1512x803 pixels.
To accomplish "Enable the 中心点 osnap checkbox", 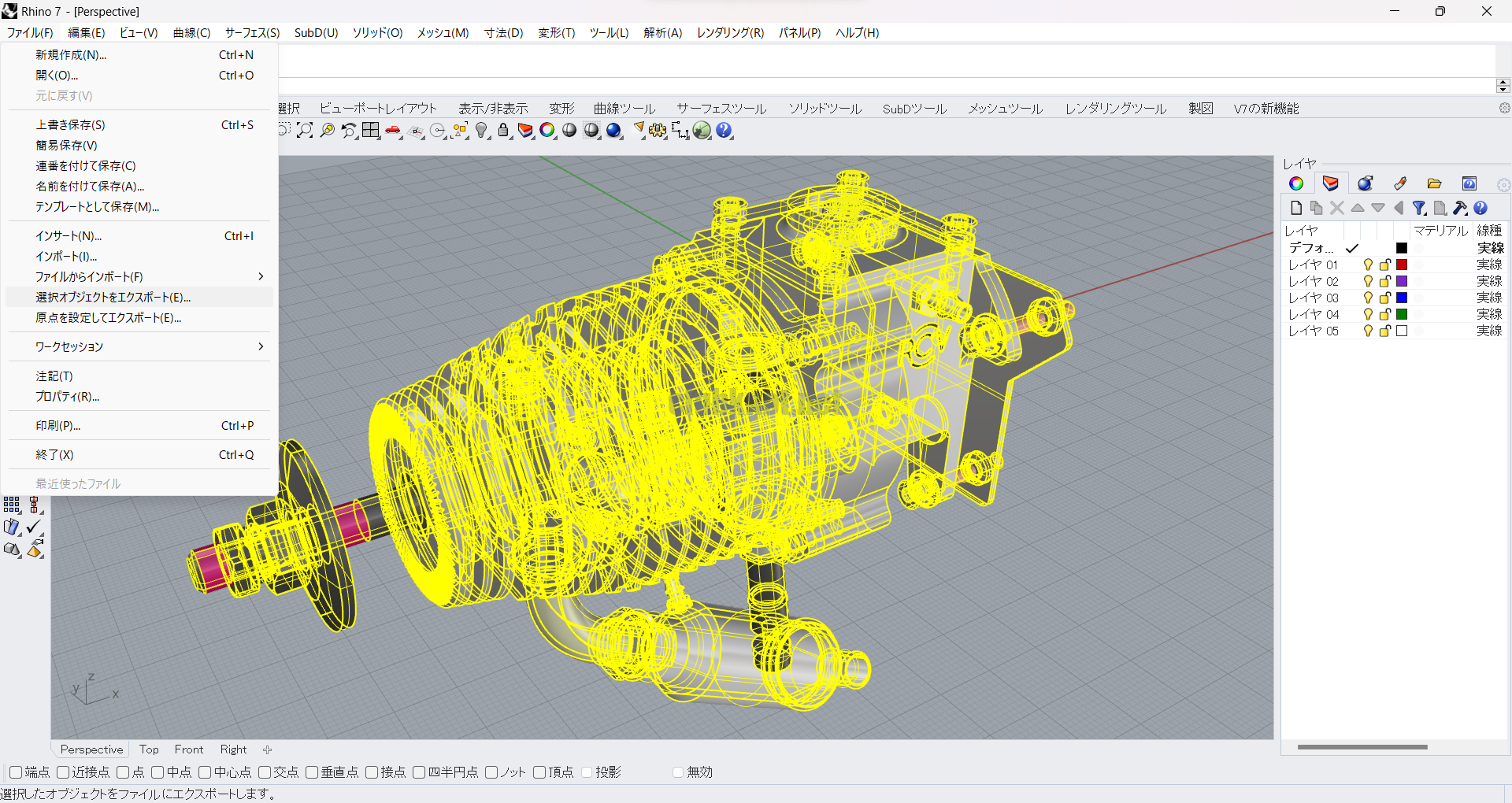I will (x=205, y=772).
